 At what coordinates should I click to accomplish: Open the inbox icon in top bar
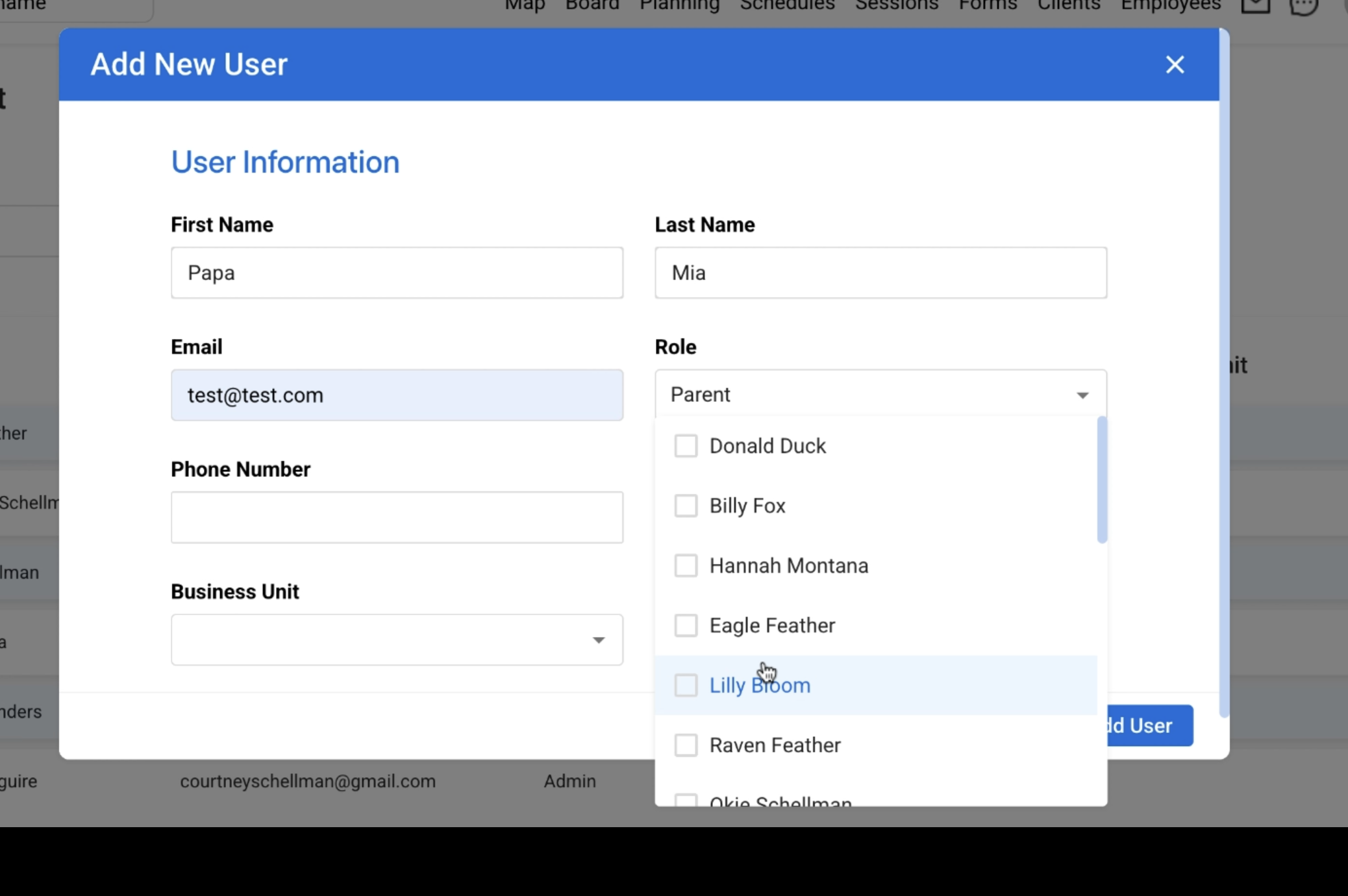(1255, 5)
